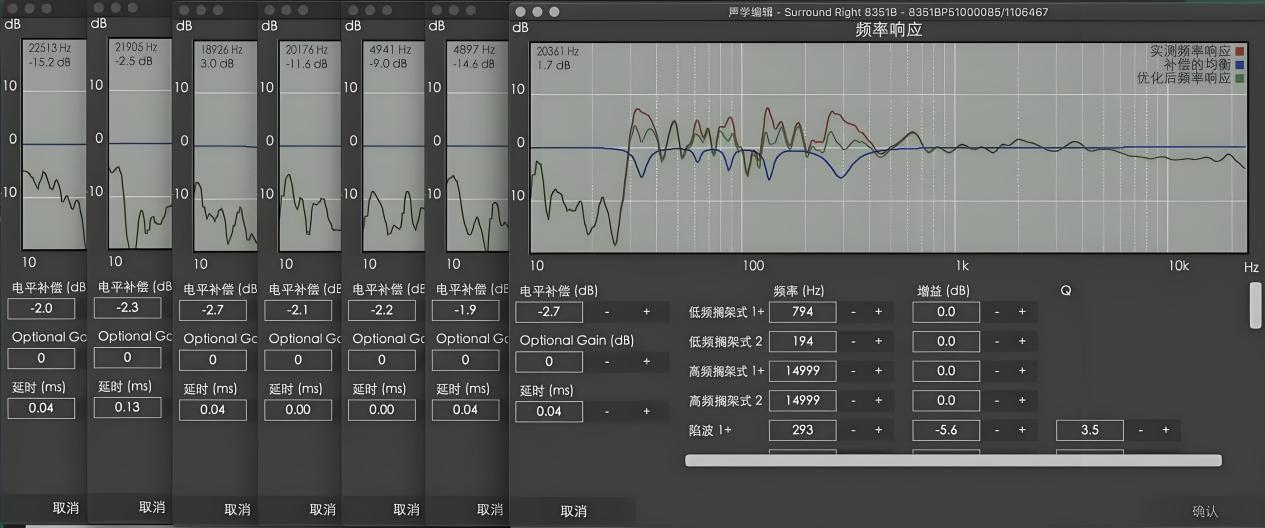Click 取消 in the window showing 4897 Hz

pos(490,509)
